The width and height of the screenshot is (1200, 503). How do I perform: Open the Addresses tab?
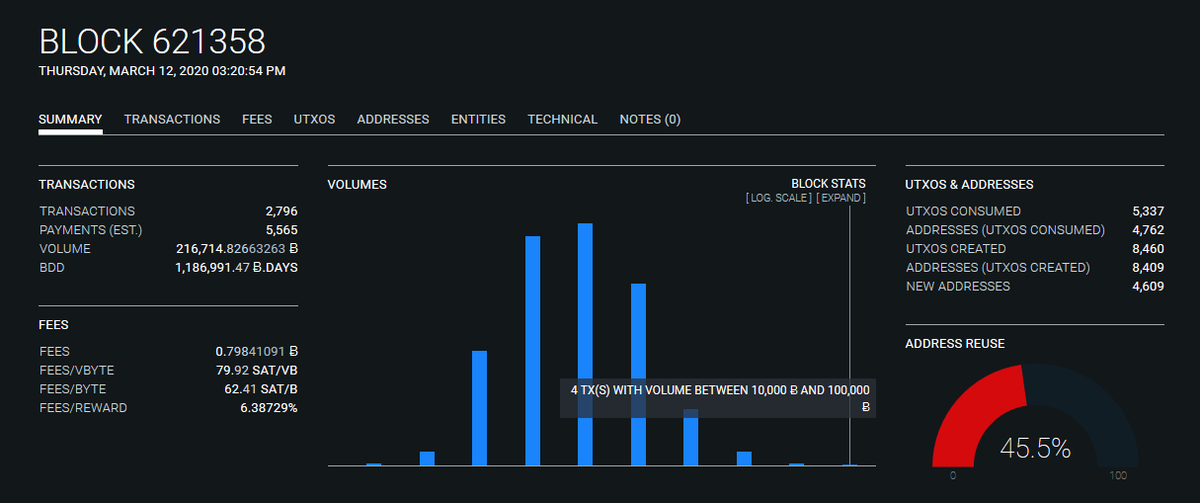tap(393, 119)
